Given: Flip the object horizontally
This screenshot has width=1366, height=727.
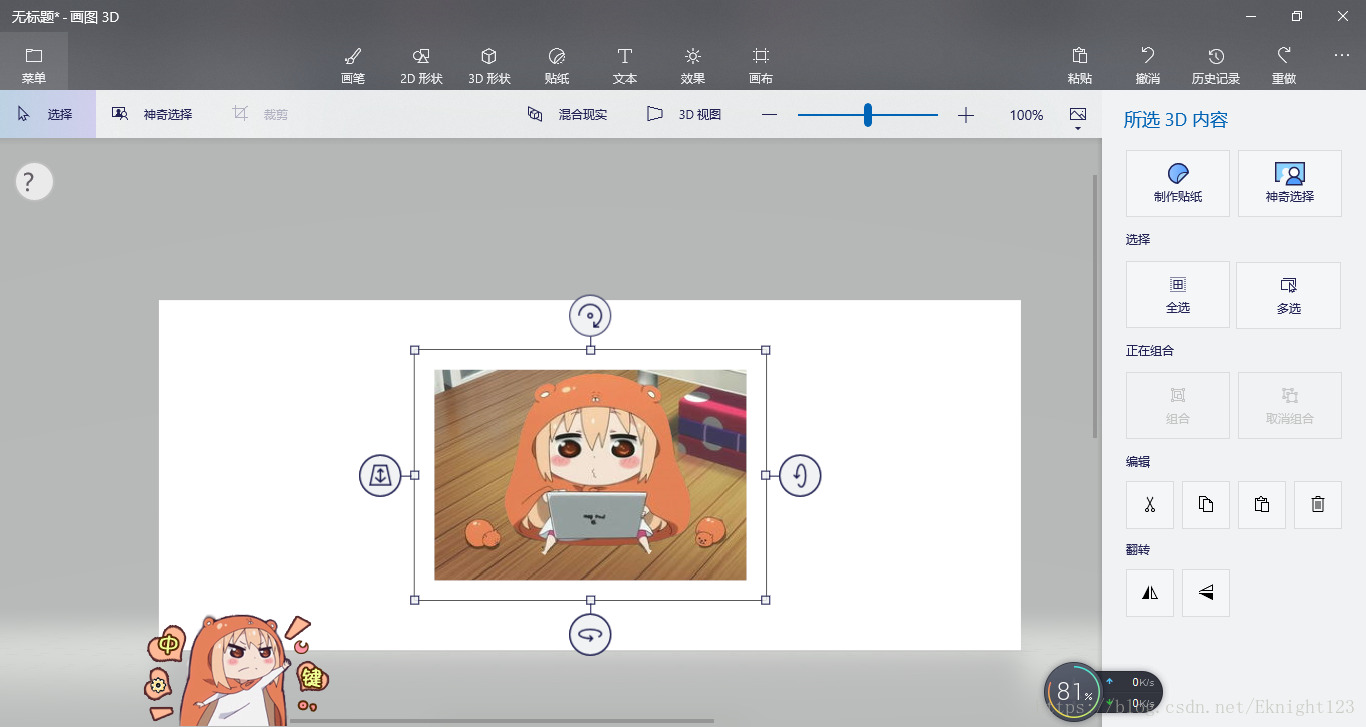Looking at the screenshot, I should pos(1150,593).
